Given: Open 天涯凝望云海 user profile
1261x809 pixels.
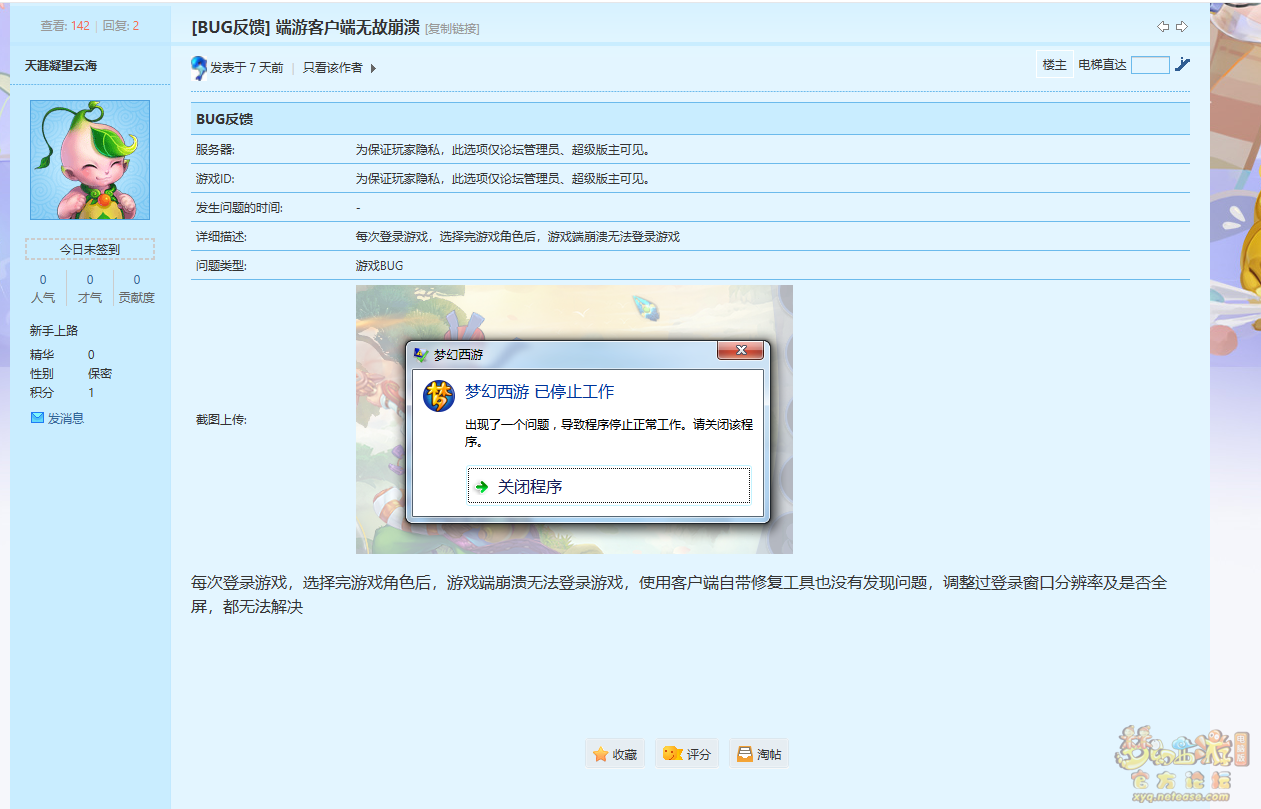Looking at the screenshot, I should click(x=61, y=66).
